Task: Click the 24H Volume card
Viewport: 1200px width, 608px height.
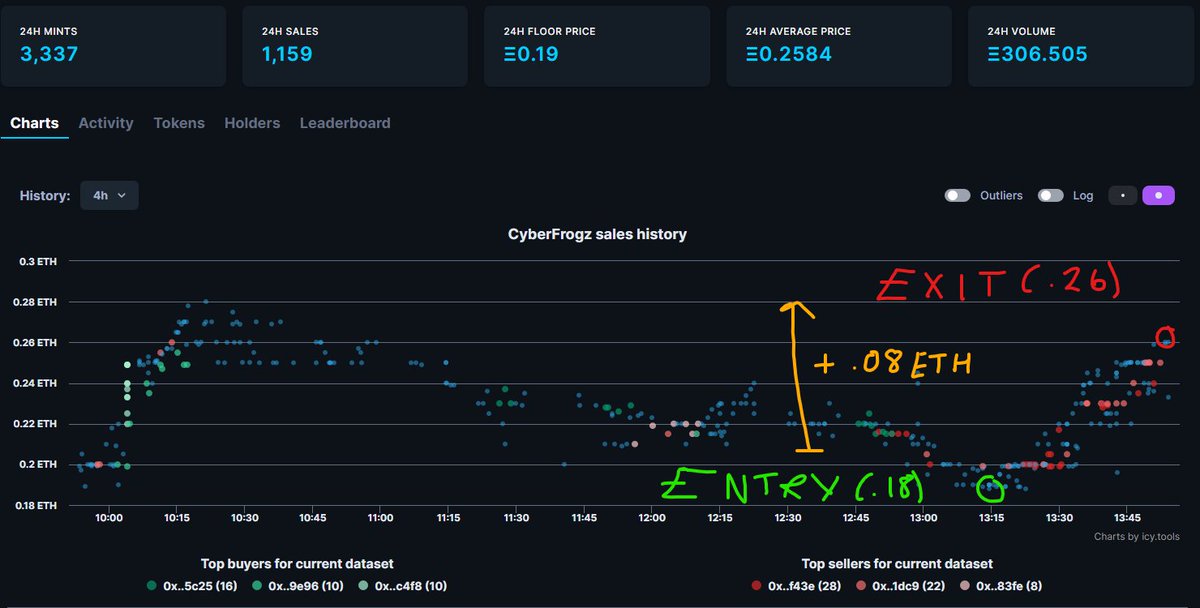Action: pyautogui.click(x=1081, y=46)
